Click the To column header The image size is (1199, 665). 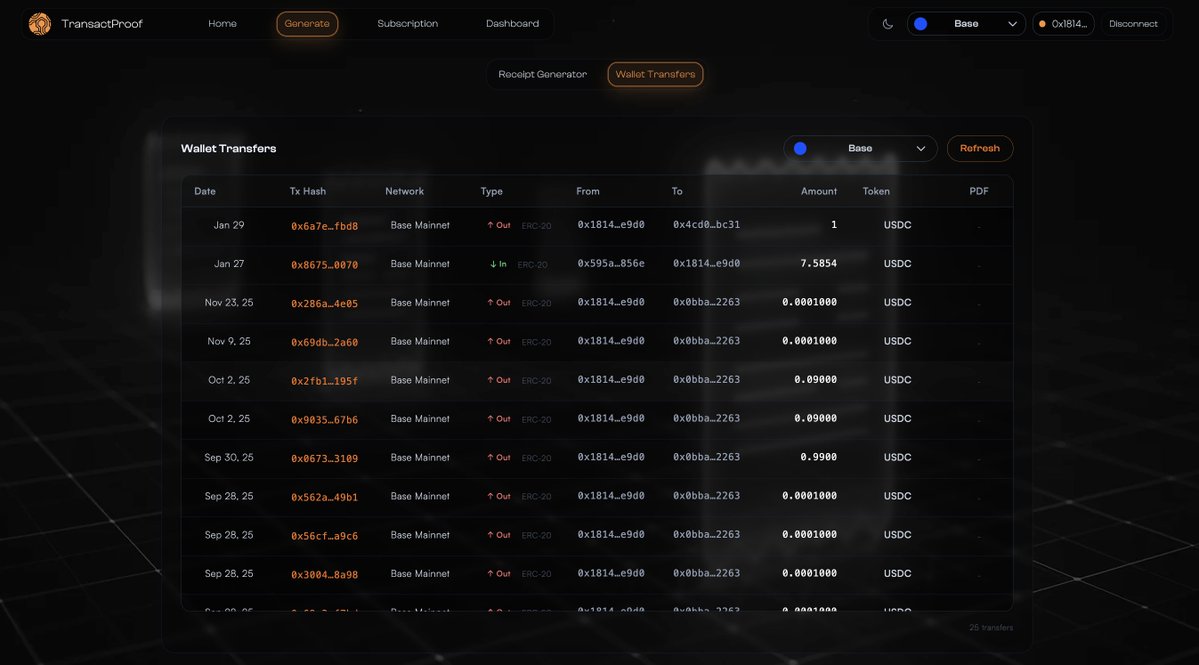677,191
